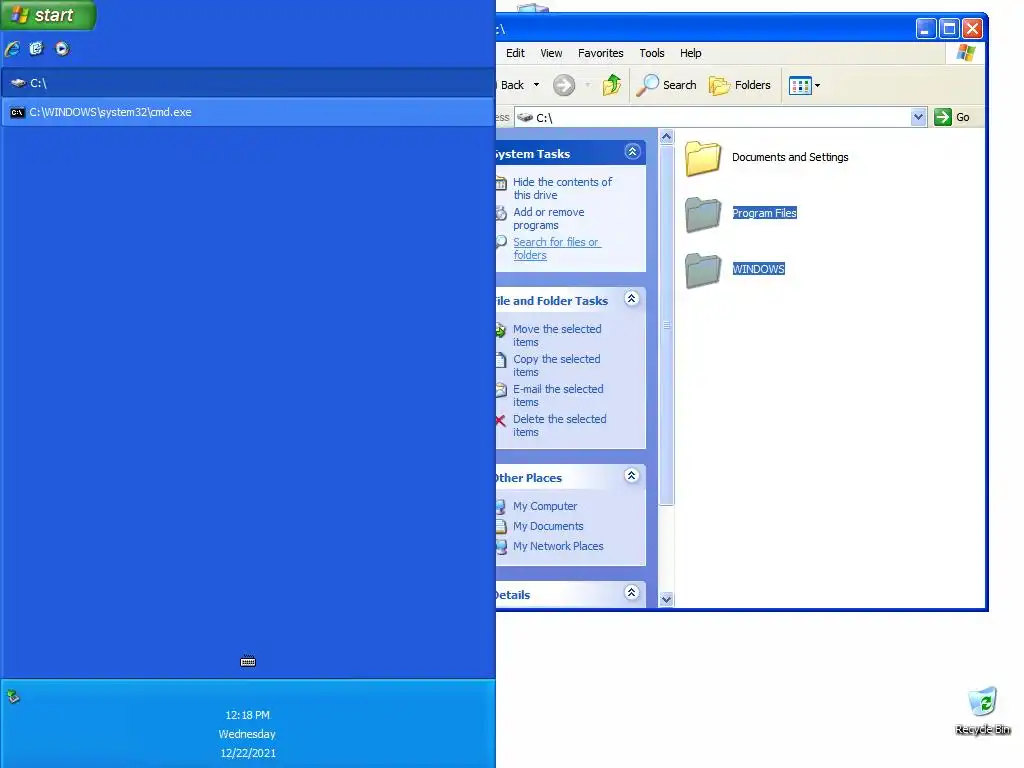Screen dimensions: 1024x768
Task: Click the Go button
Action: [952, 118]
